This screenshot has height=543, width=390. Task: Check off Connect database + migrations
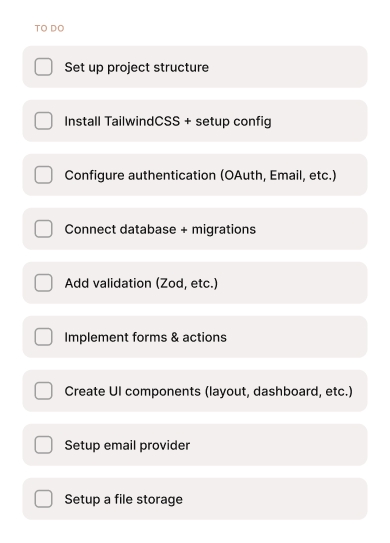point(43,229)
